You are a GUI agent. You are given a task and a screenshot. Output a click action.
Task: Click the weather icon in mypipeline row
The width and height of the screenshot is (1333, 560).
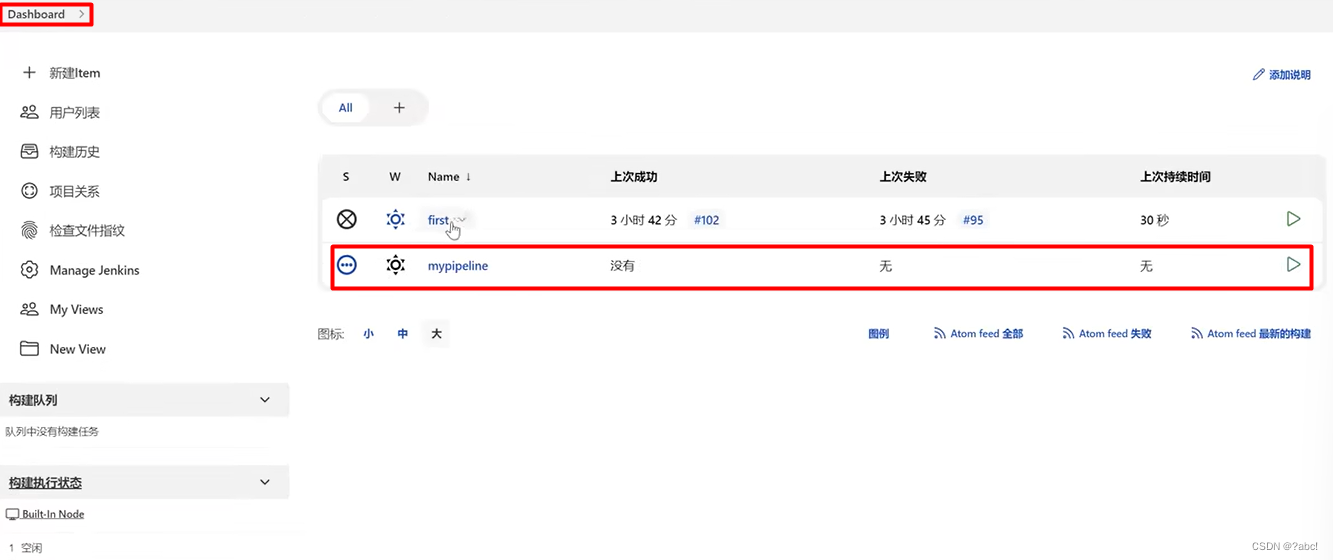click(395, 265)
